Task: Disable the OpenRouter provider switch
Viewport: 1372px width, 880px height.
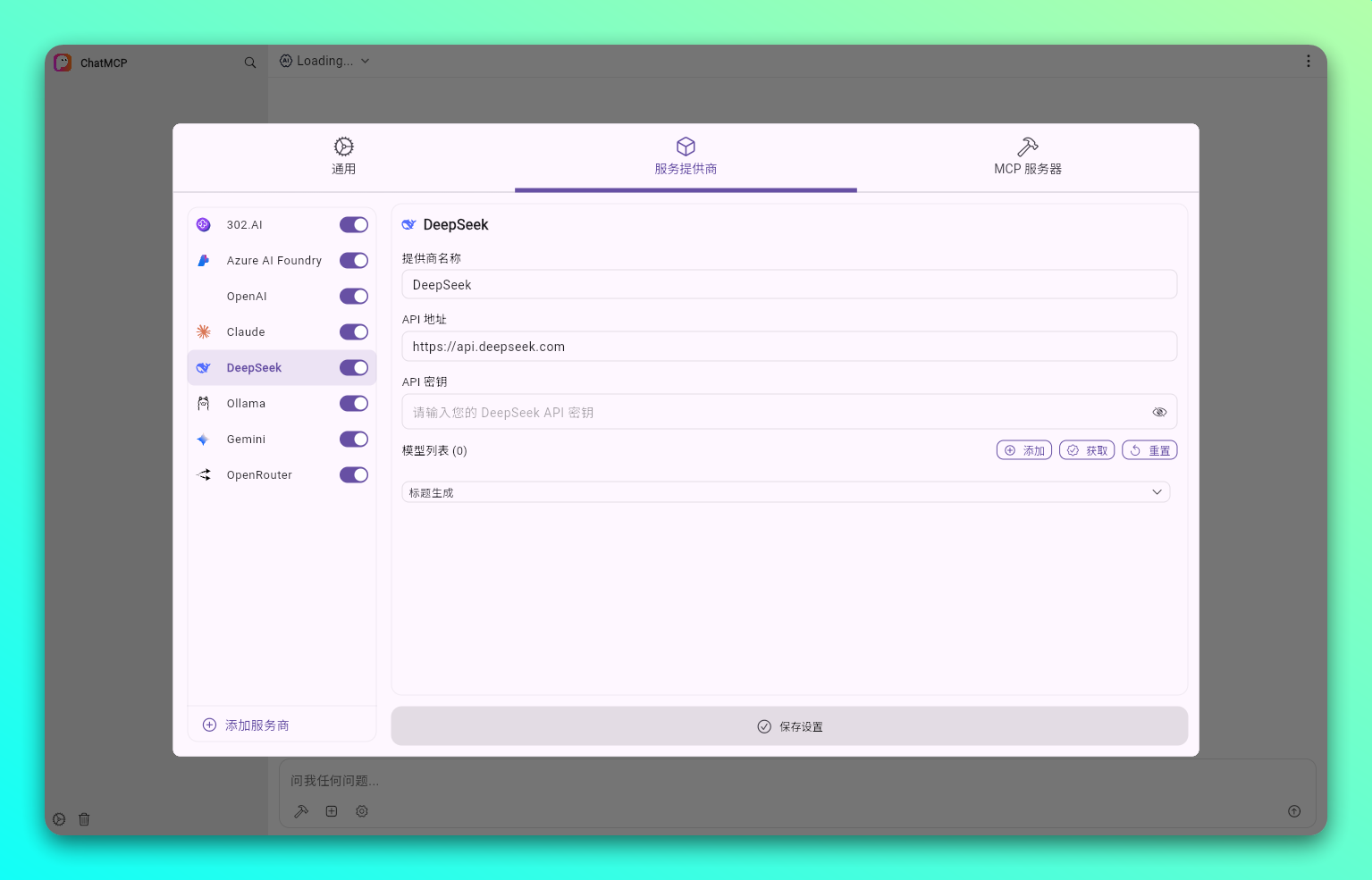Action: [354, 475]
